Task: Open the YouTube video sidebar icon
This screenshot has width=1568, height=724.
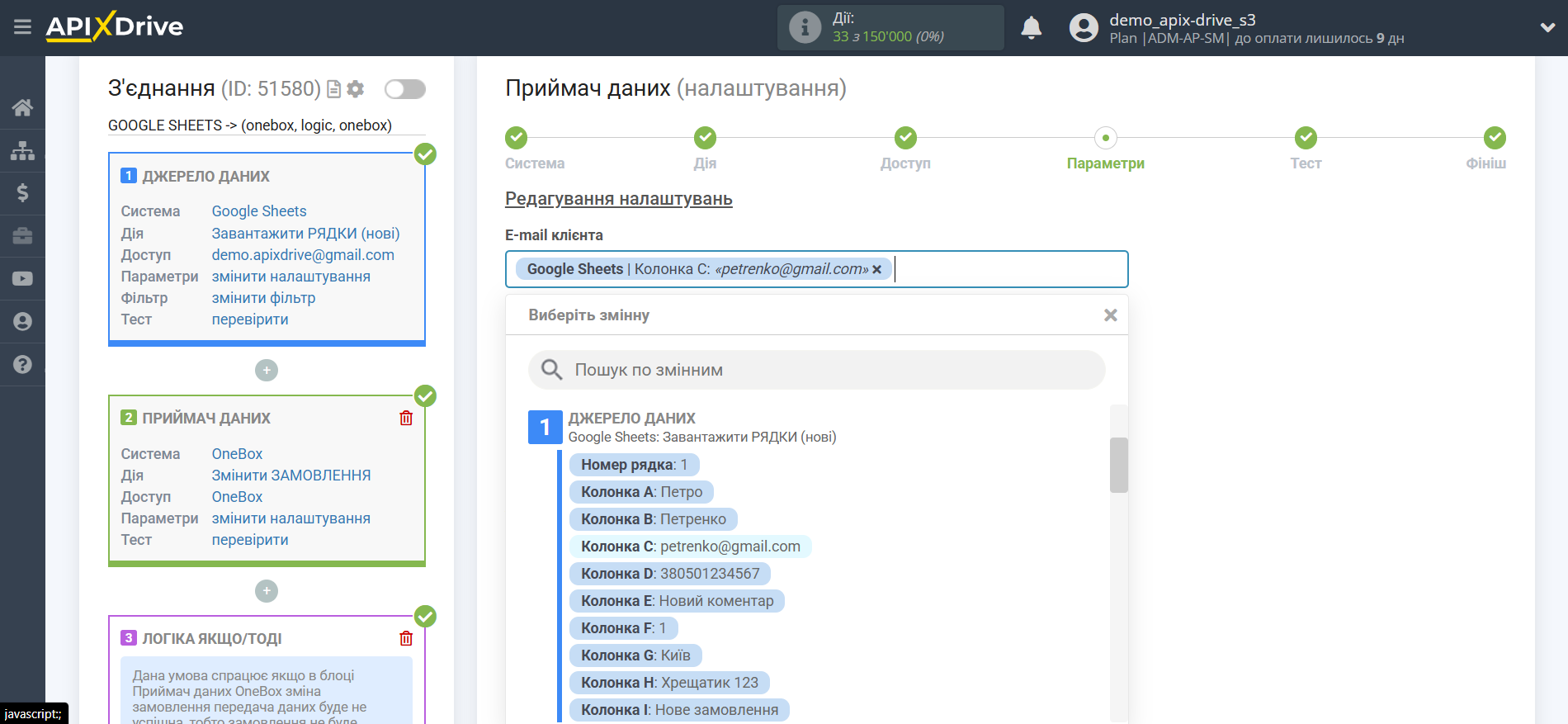Action: pyautogui.click(x=22, y=279)
